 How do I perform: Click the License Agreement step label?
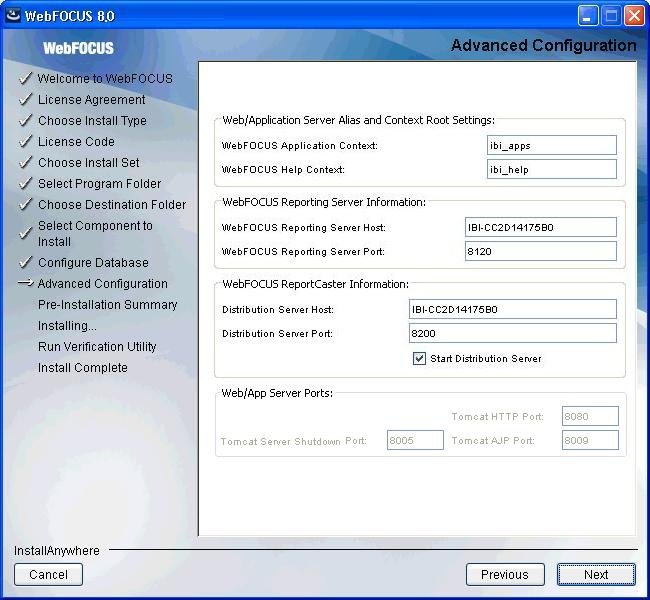pyautogui.click(x=92, y=100)
